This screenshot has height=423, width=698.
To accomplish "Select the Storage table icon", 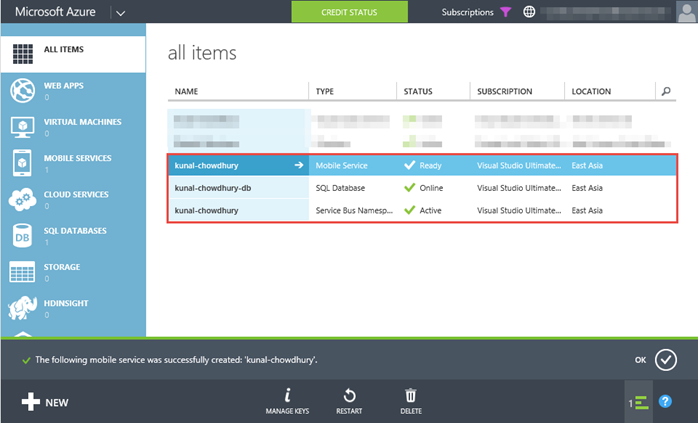I will click(x=22, y=272).
